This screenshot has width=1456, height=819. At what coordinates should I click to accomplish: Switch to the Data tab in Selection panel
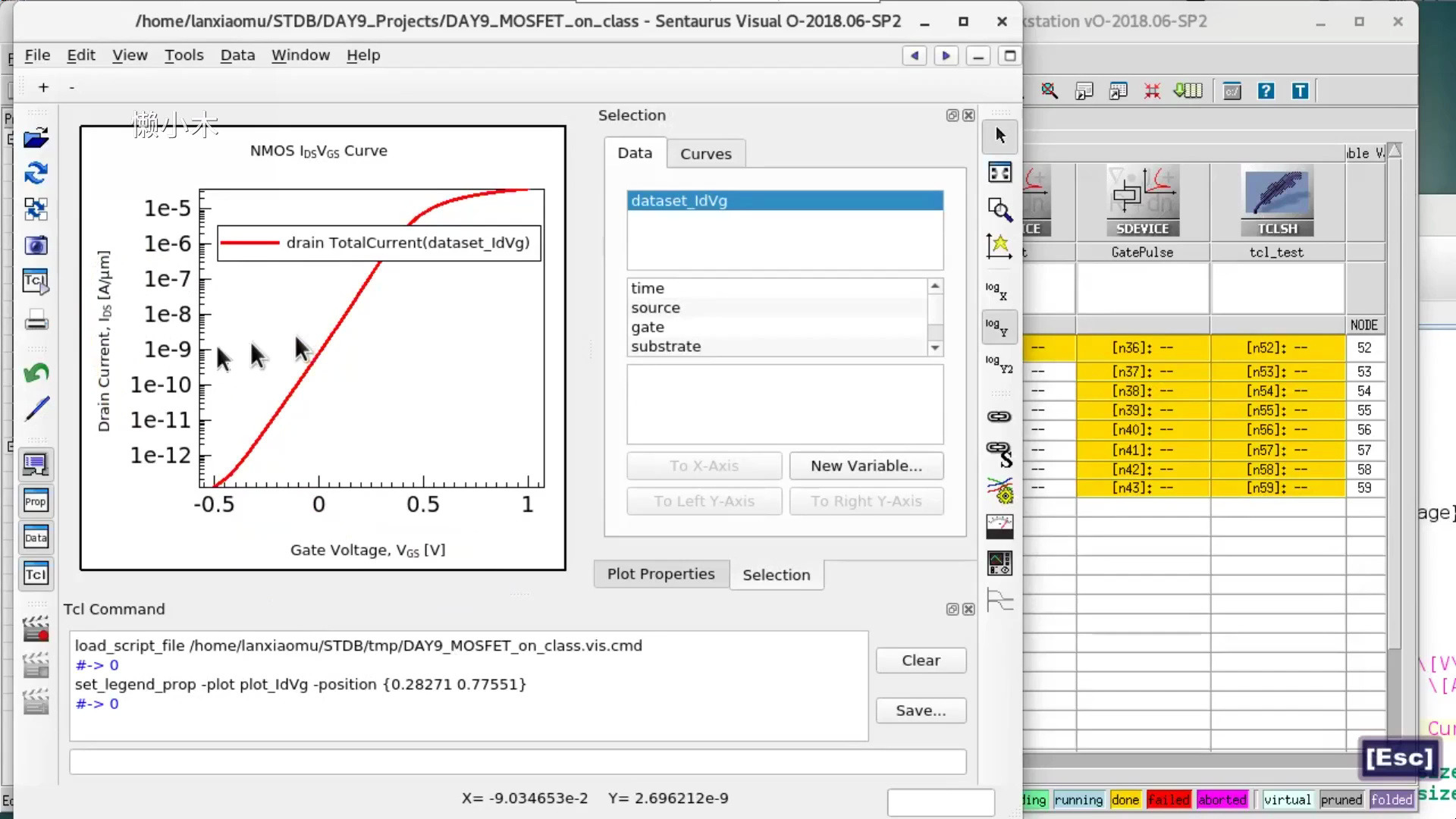634,153
